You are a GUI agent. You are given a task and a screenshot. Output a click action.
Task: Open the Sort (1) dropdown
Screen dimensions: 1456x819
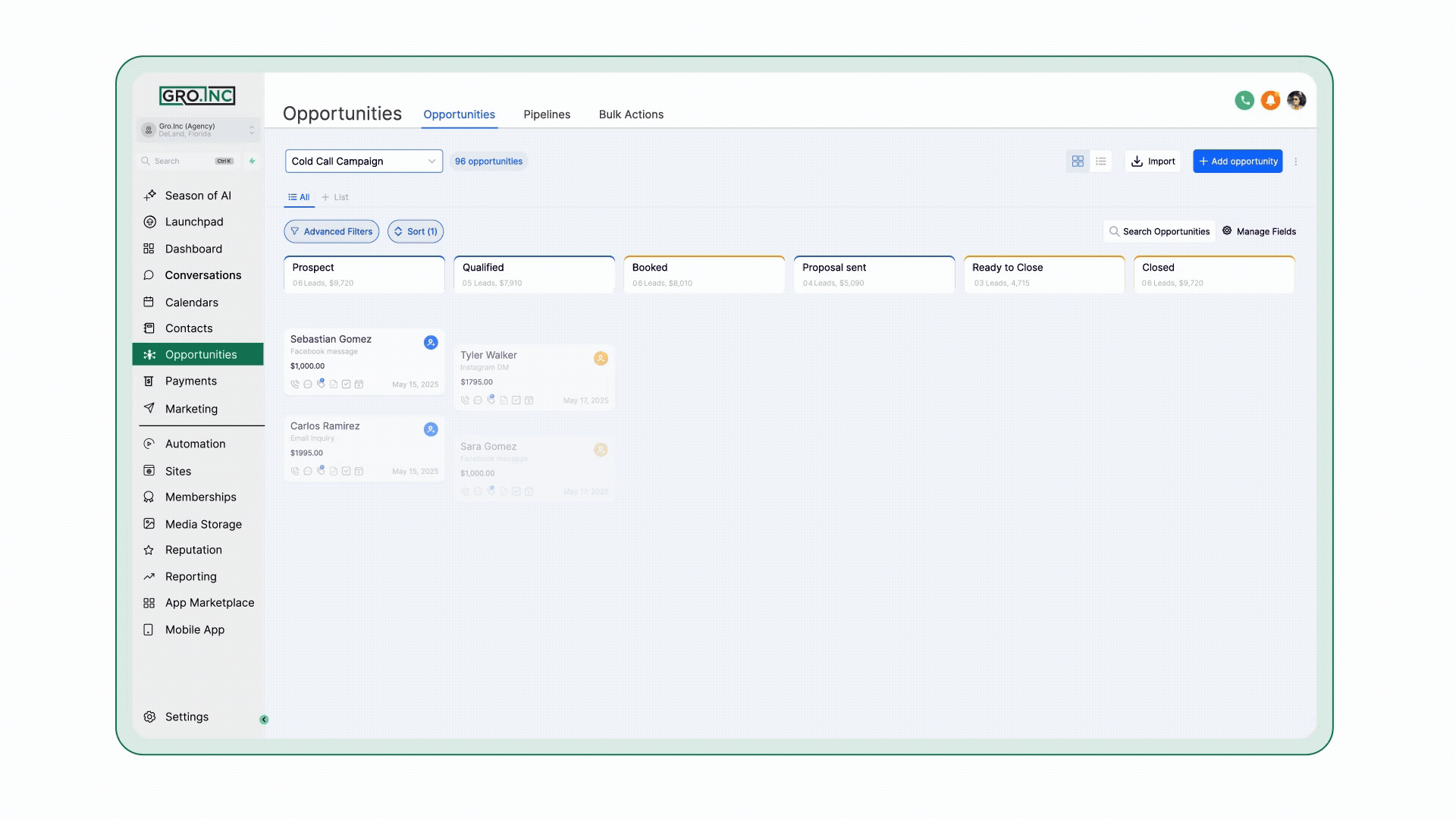pyautogui.click(x=415, y=231)
